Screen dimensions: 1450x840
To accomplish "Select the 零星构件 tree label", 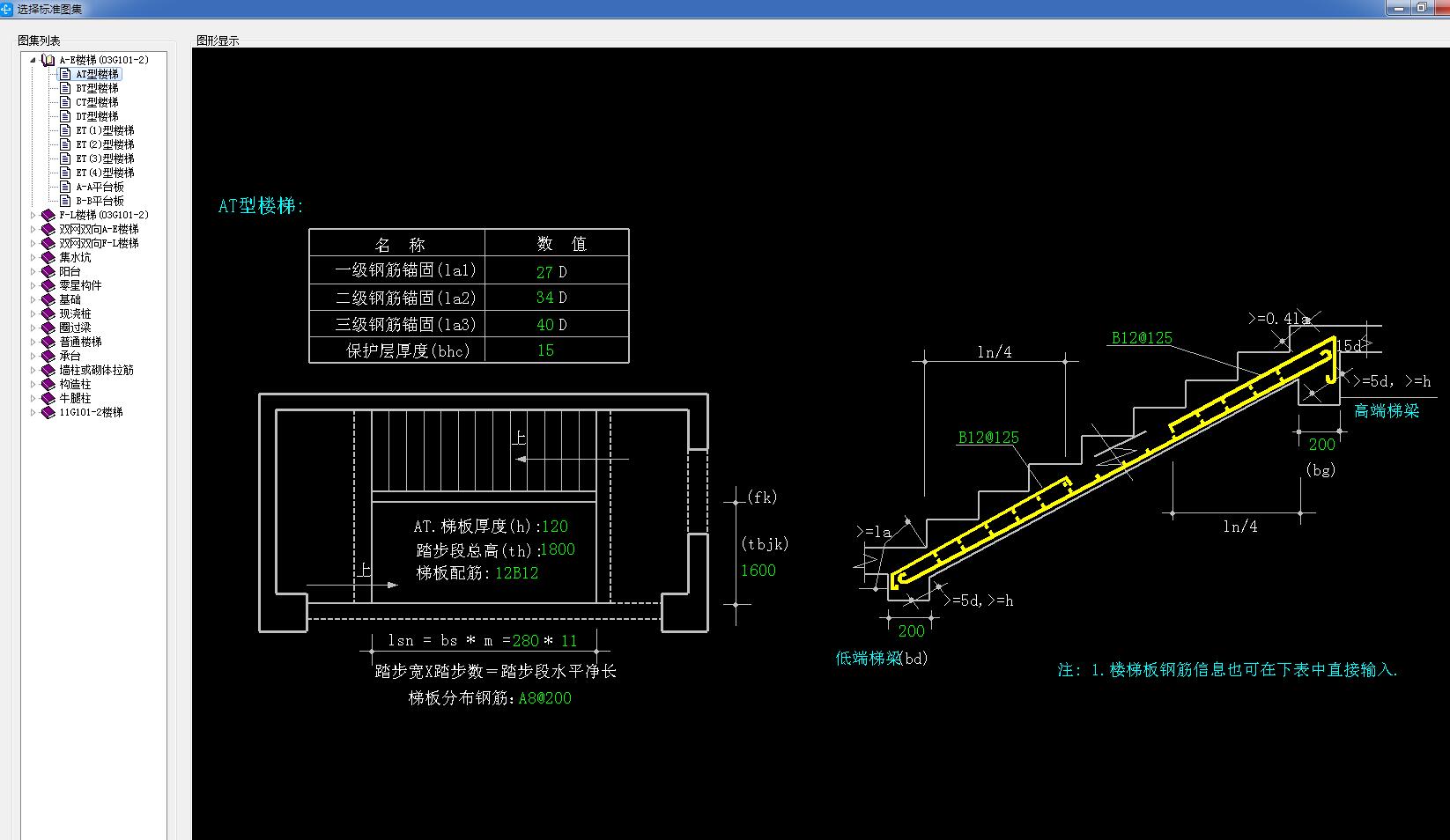I will [80, 285].
